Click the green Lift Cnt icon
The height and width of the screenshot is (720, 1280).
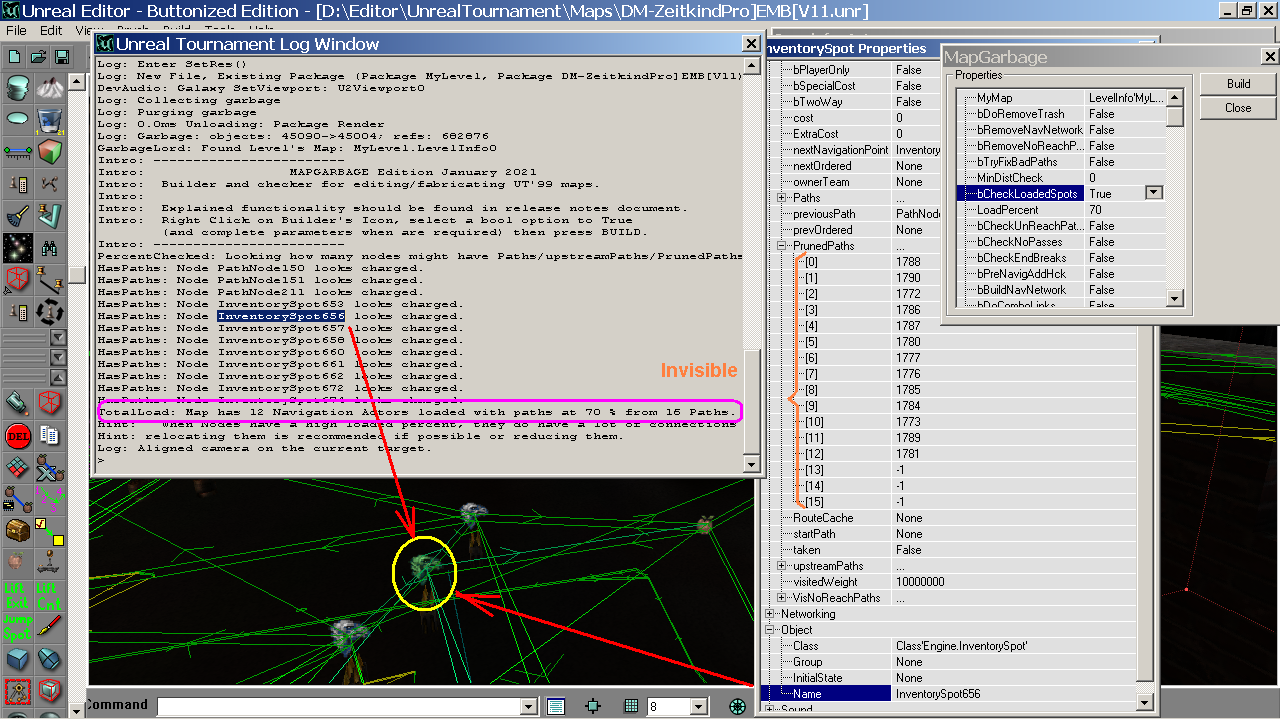tap(49, 595)
